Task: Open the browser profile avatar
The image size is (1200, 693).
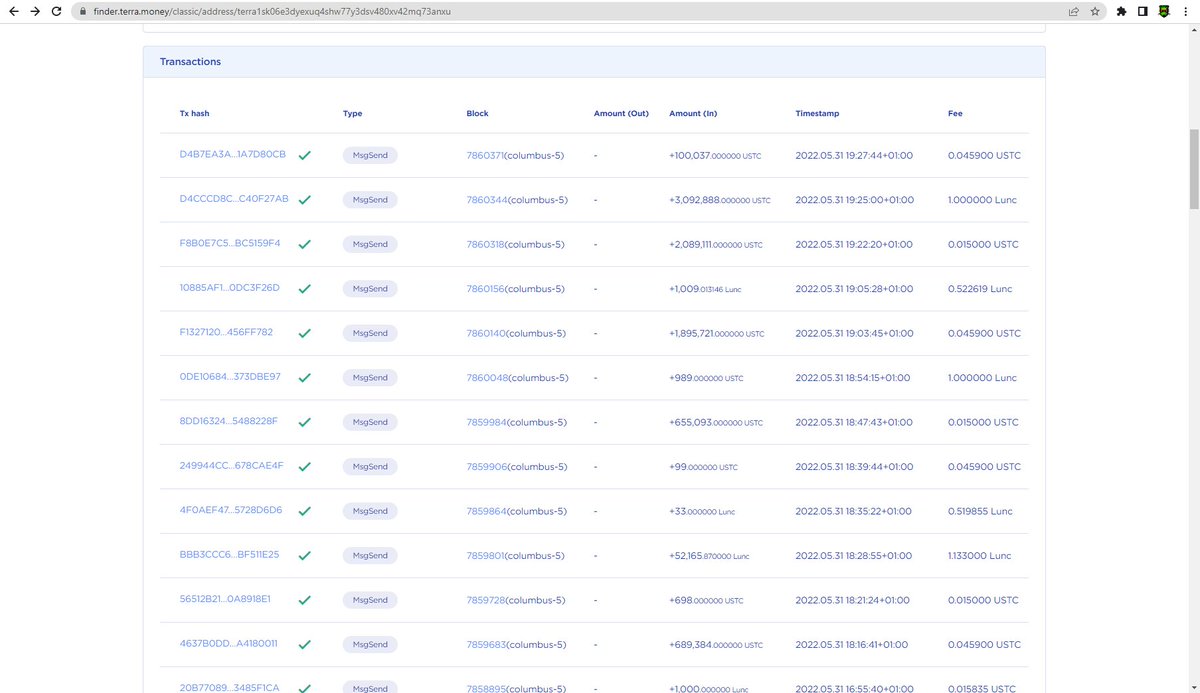Action: coord(1164,12)
